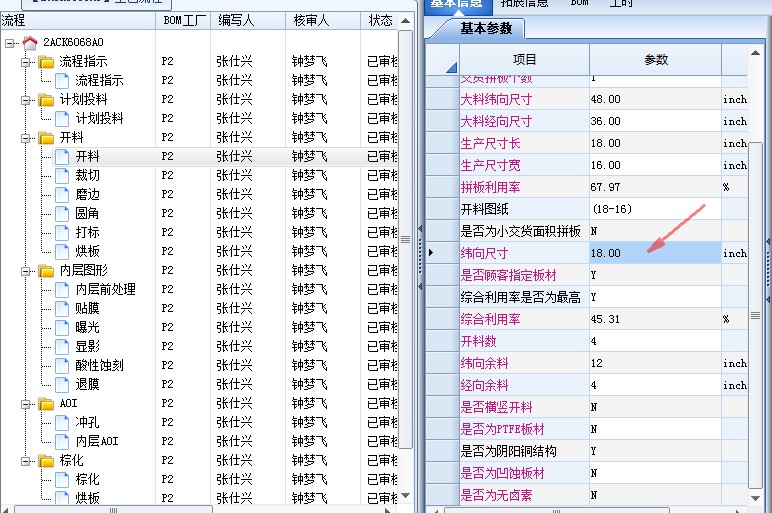Screen dimensions: 772x513
Task: Select the 开料 step under 开料 folder
Action: click(87, 157)
